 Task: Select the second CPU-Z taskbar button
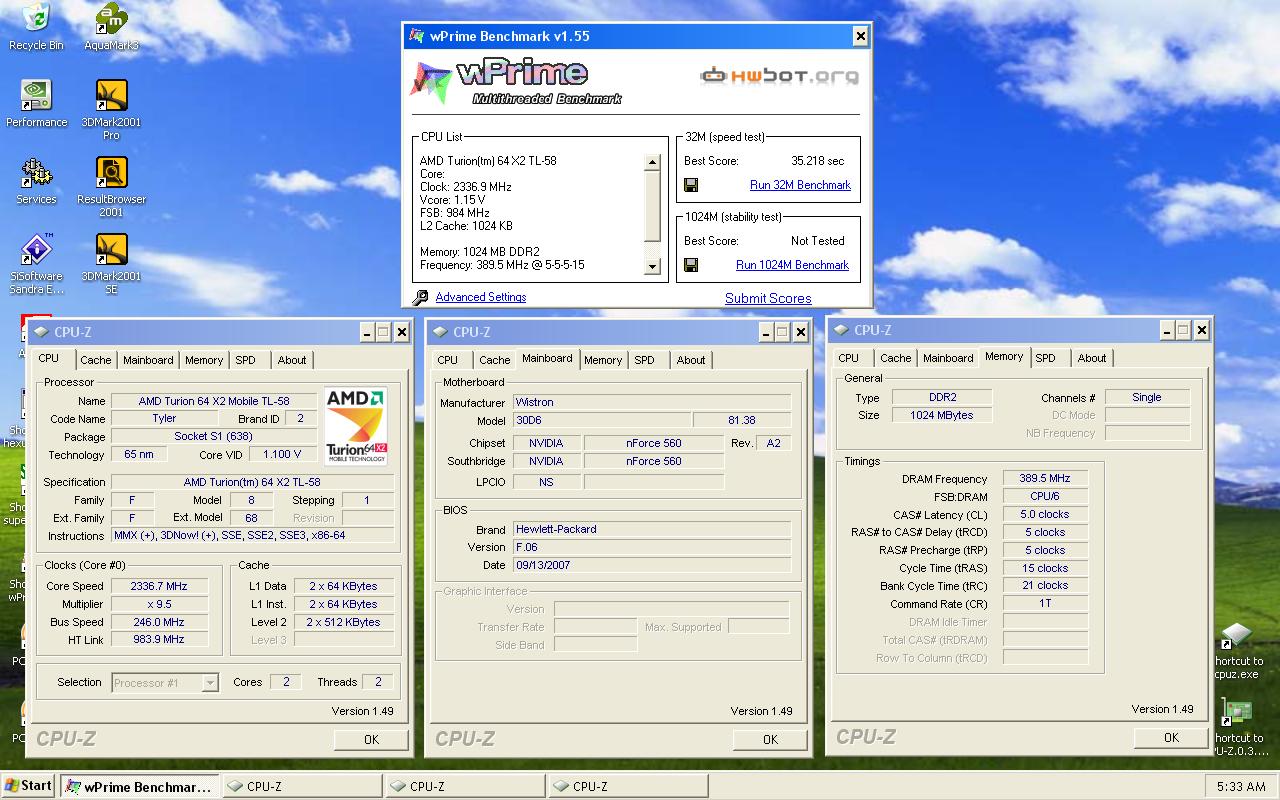(465, 787)
